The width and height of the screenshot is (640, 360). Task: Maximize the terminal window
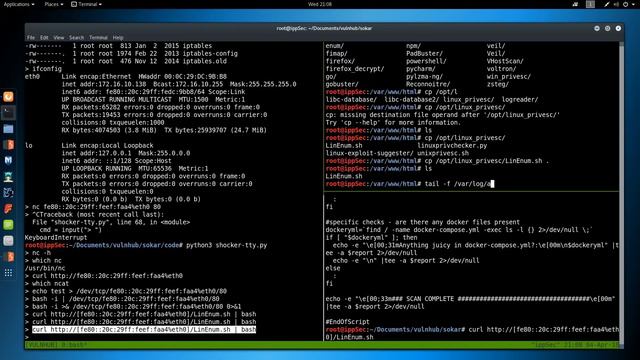pyautogui.click(x=607, y=28)
